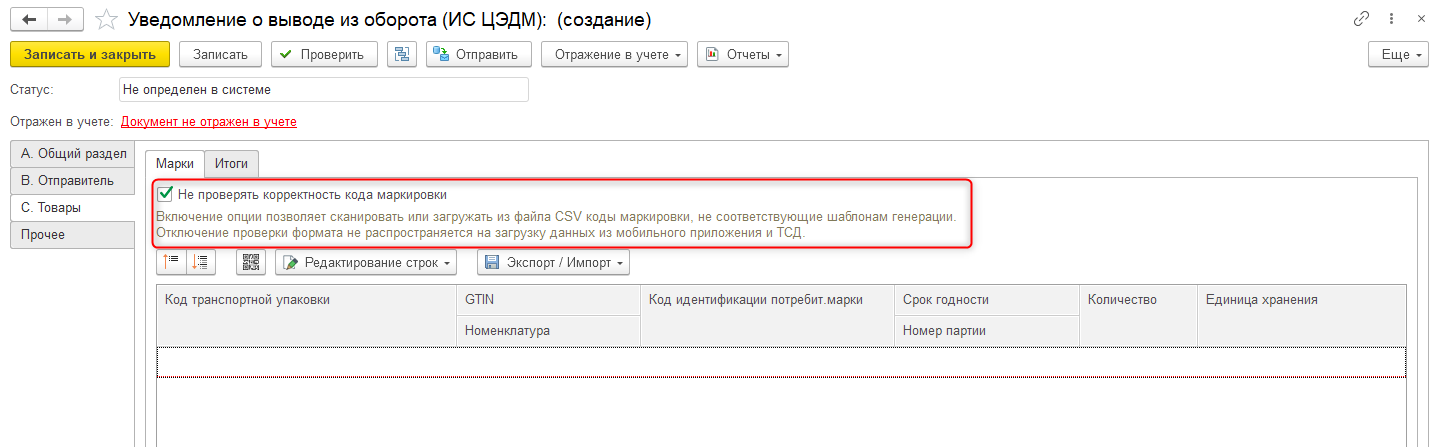The image size is (1444, 447).
Task: Switch to the Итоги tab
Action: pos(232,164)
